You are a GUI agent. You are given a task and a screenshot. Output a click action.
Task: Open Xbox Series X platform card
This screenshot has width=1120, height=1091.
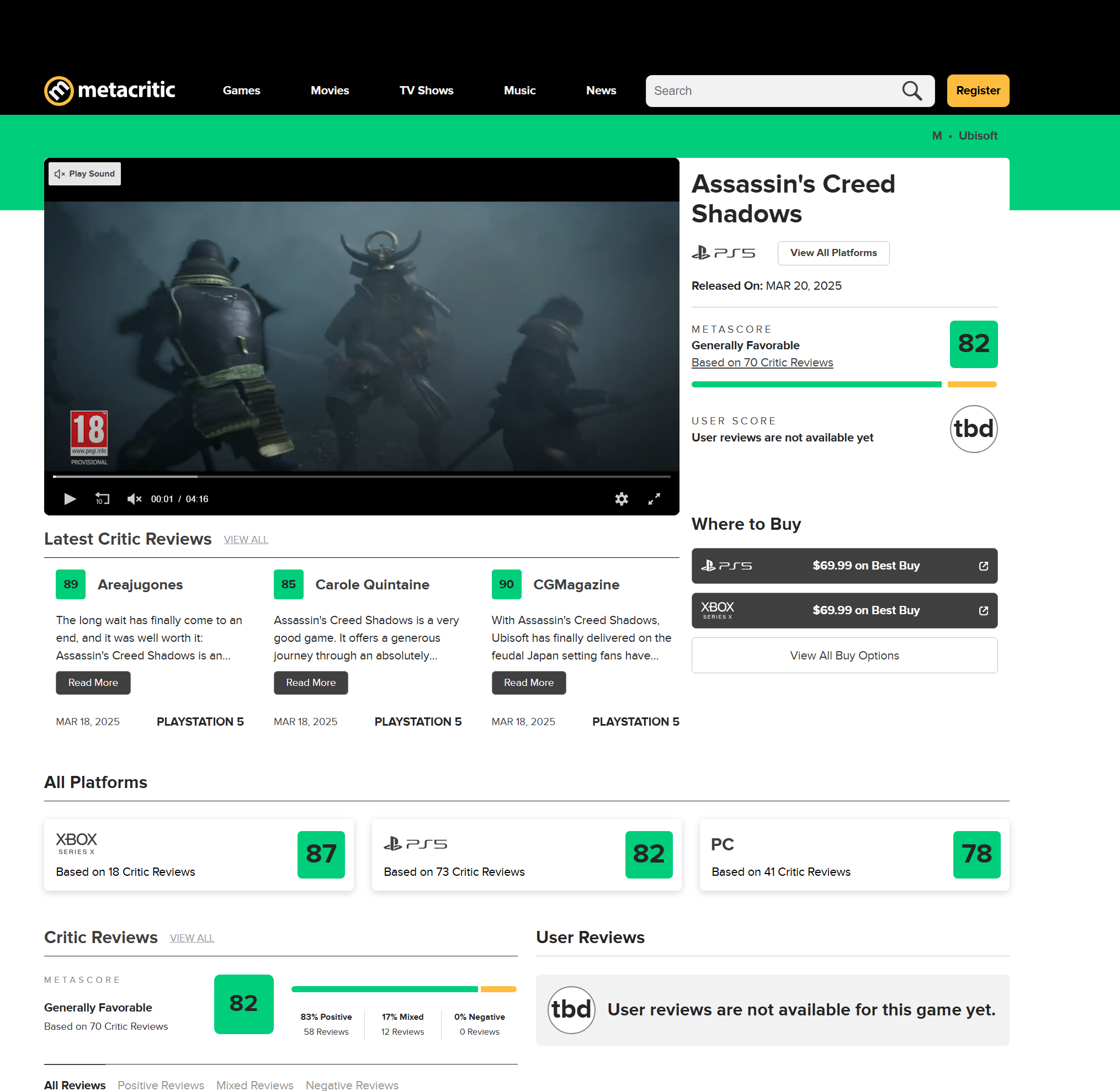click(199, 855)
